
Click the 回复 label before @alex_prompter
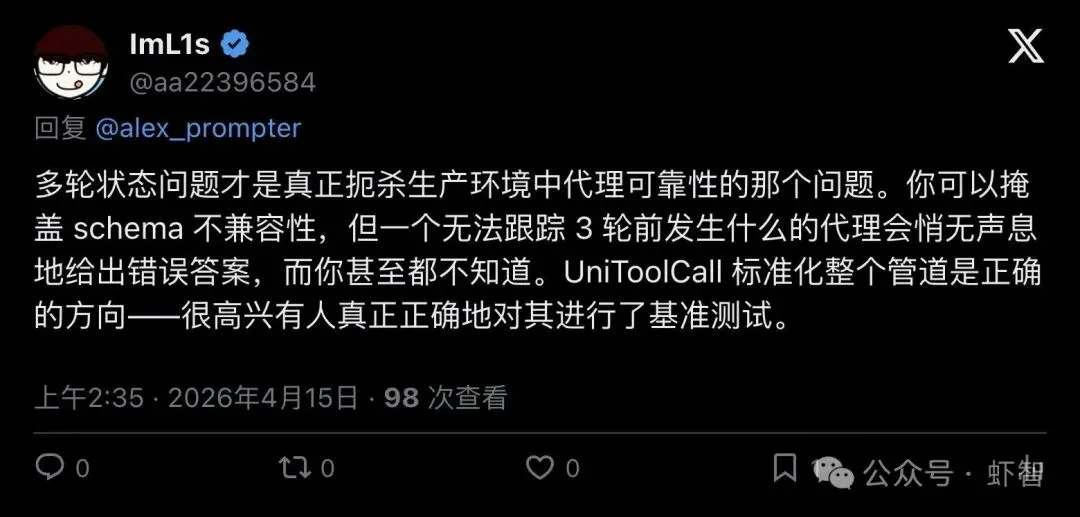tap(60, 129)
